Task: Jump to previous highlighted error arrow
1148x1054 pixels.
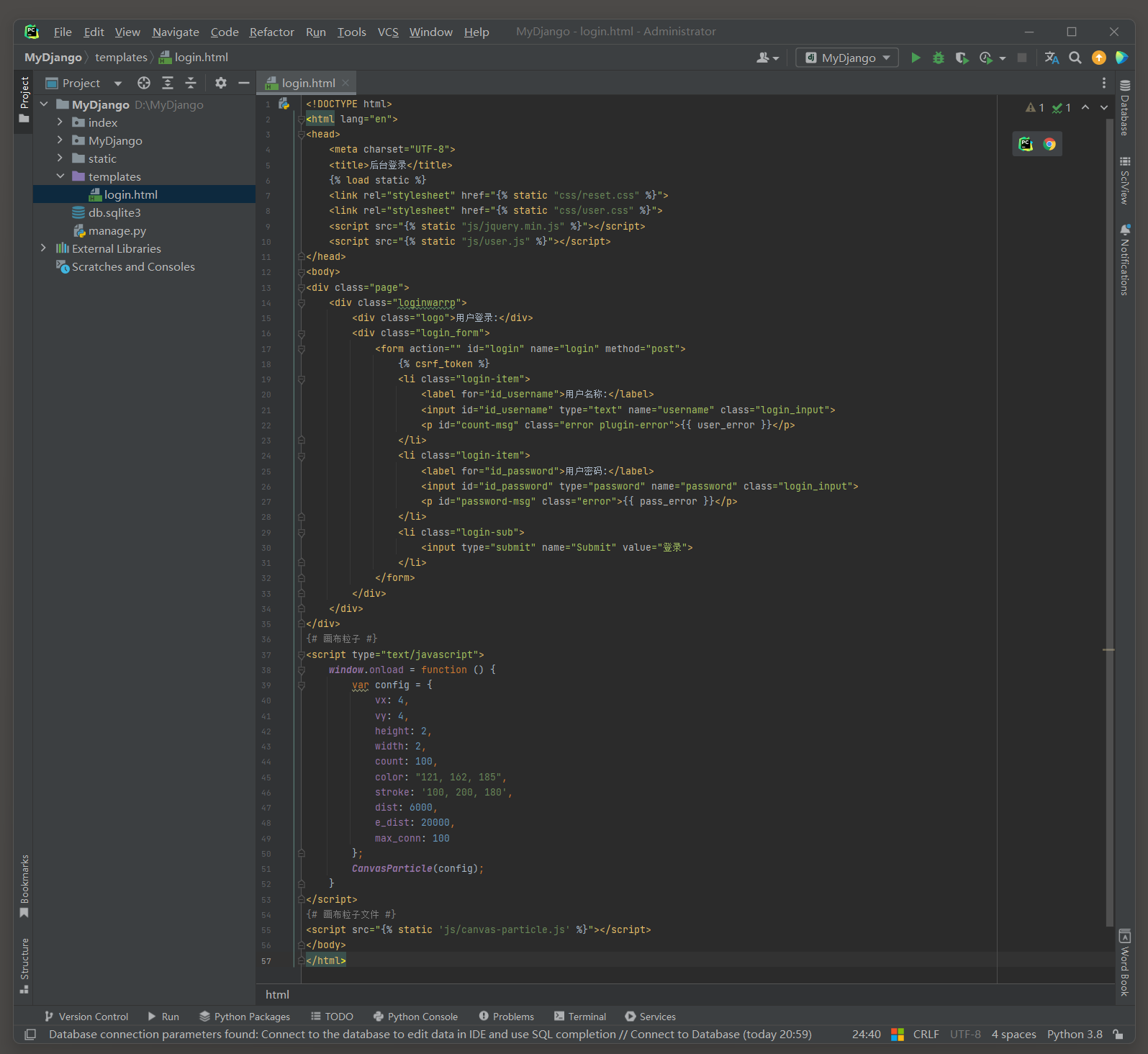Action: [x=1085, y=107]
